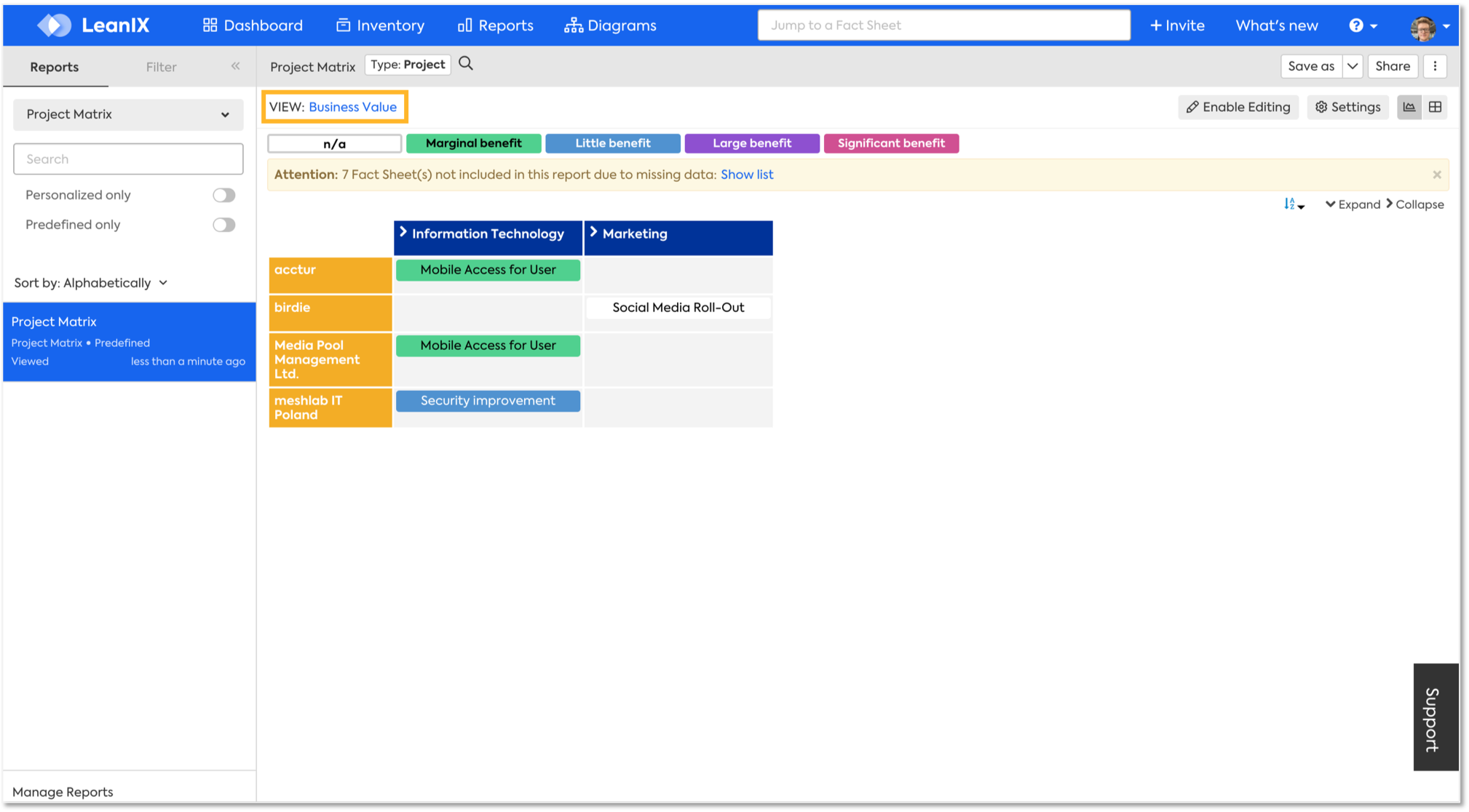The image size is (1469, 812).
Task: Expand the Marketing column header
Action: coord(593,233)
